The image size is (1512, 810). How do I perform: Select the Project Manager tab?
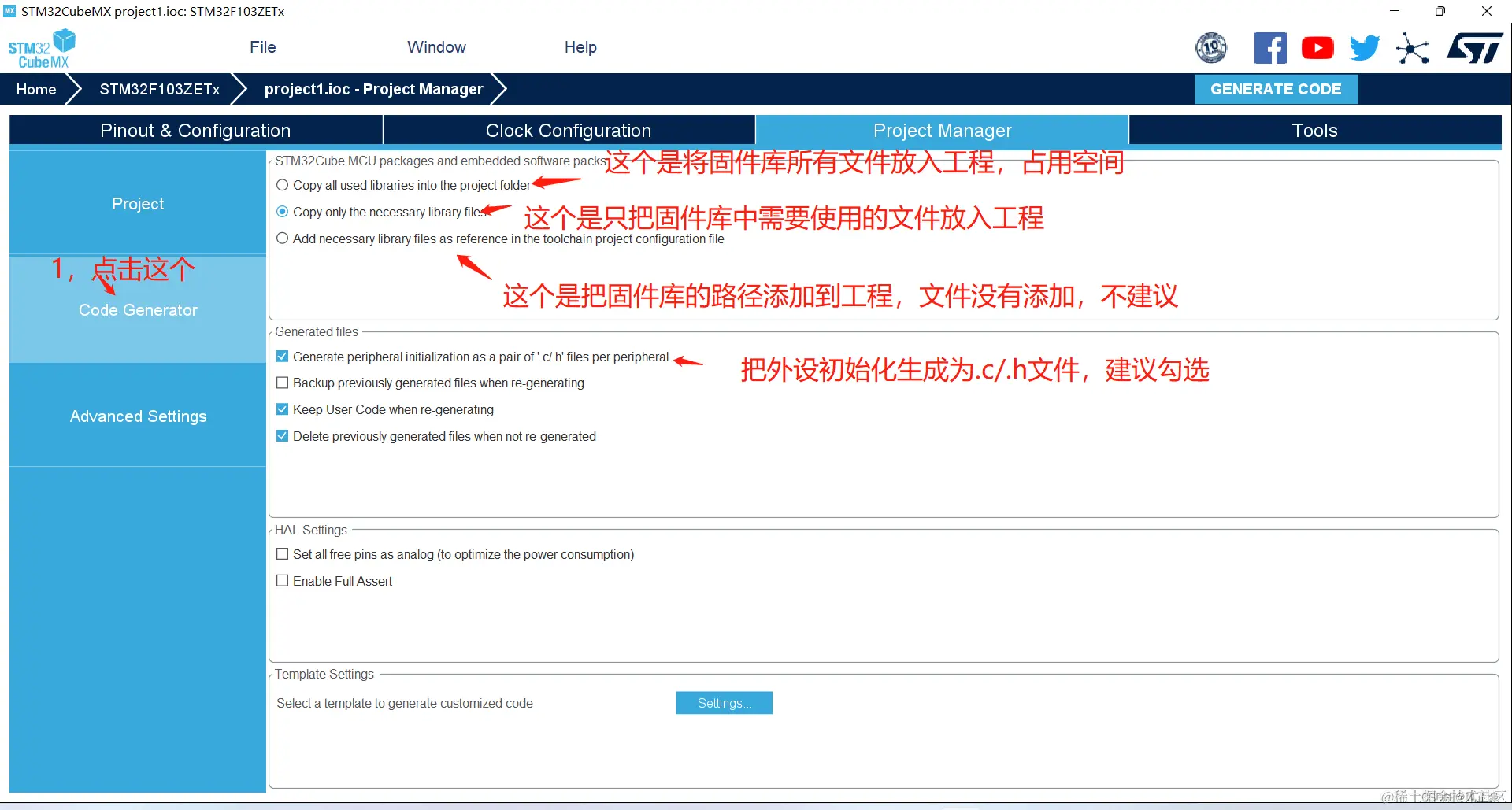click(x=943, y=130)
